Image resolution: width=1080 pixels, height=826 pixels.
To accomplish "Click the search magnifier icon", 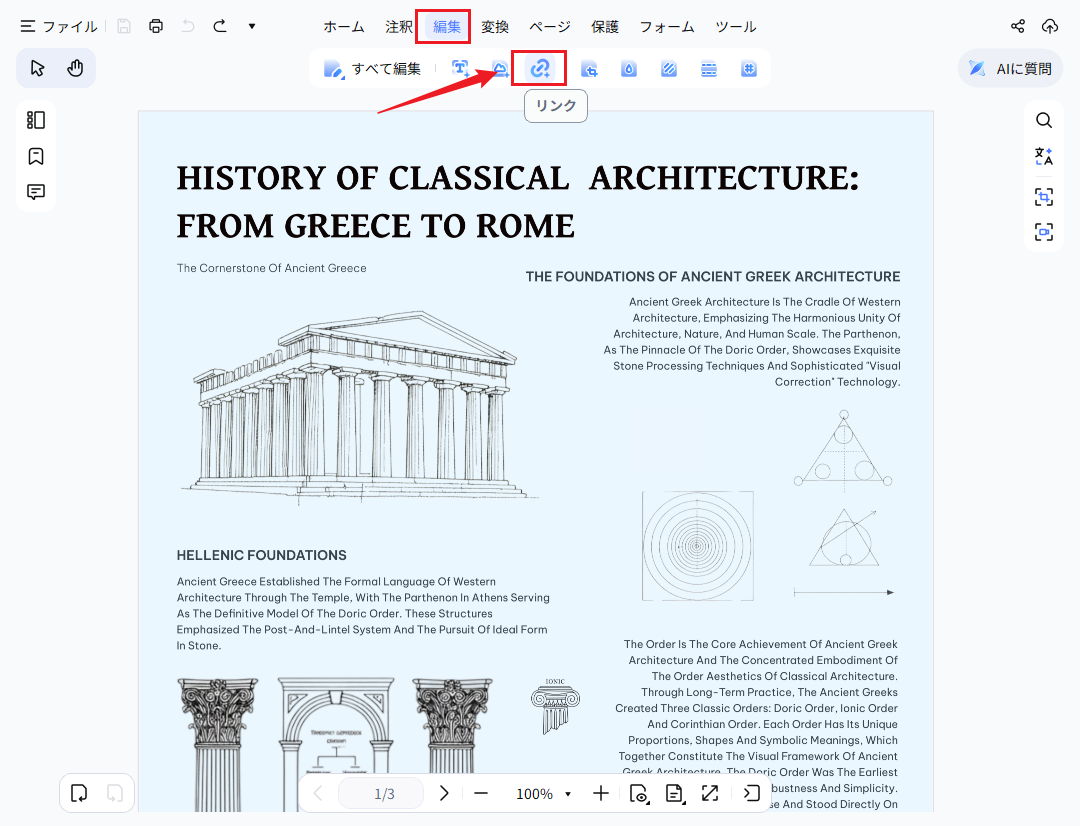I will [x=1044, y=121].
